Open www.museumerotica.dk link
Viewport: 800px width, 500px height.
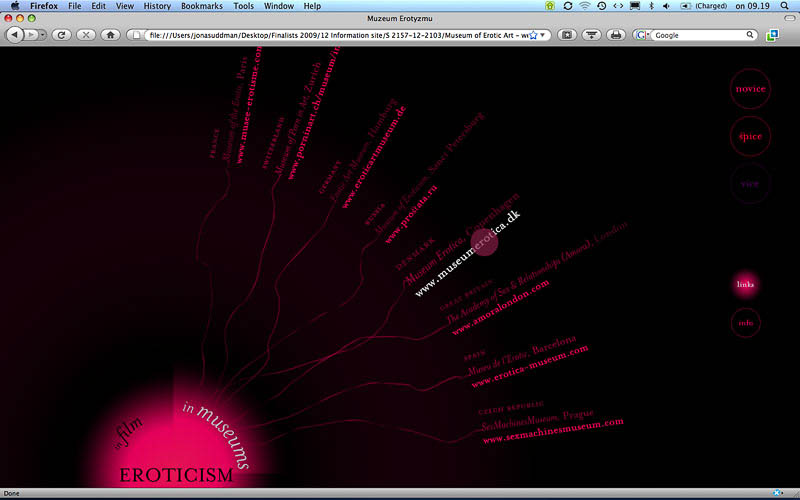tap(467, 253)
